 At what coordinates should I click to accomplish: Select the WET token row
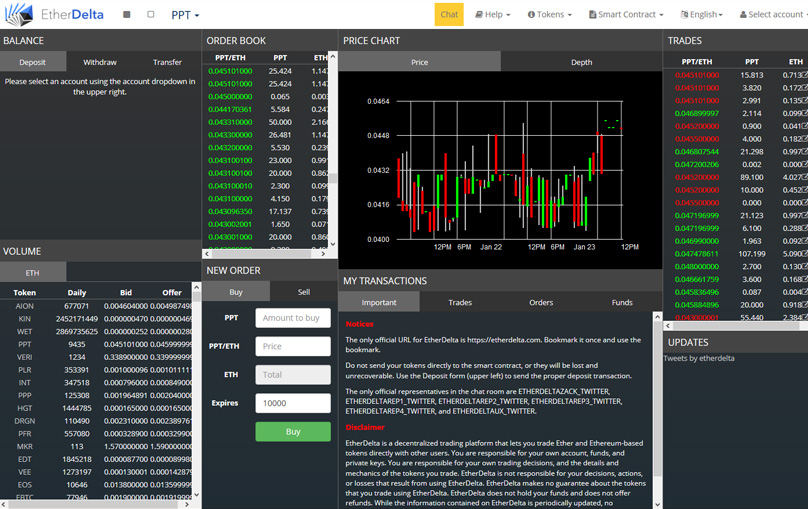point(96,332)
